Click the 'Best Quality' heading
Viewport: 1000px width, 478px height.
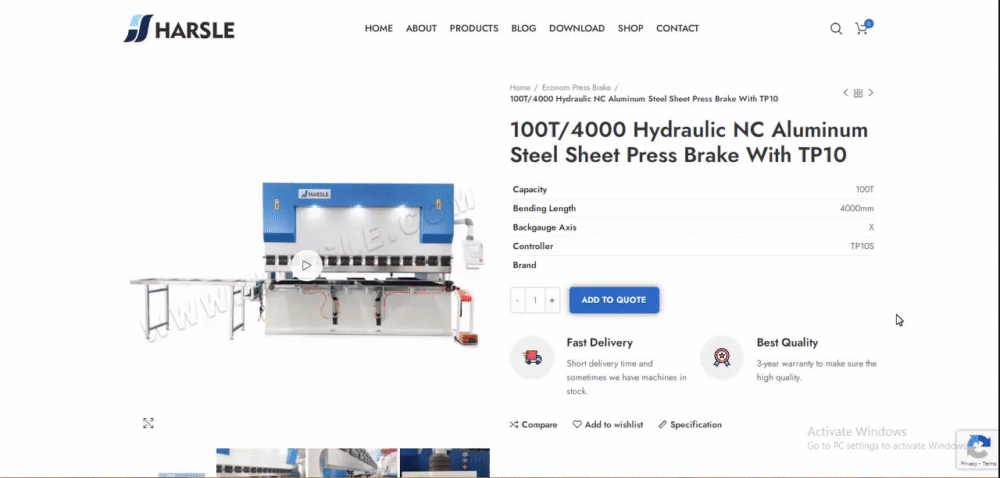787,343
